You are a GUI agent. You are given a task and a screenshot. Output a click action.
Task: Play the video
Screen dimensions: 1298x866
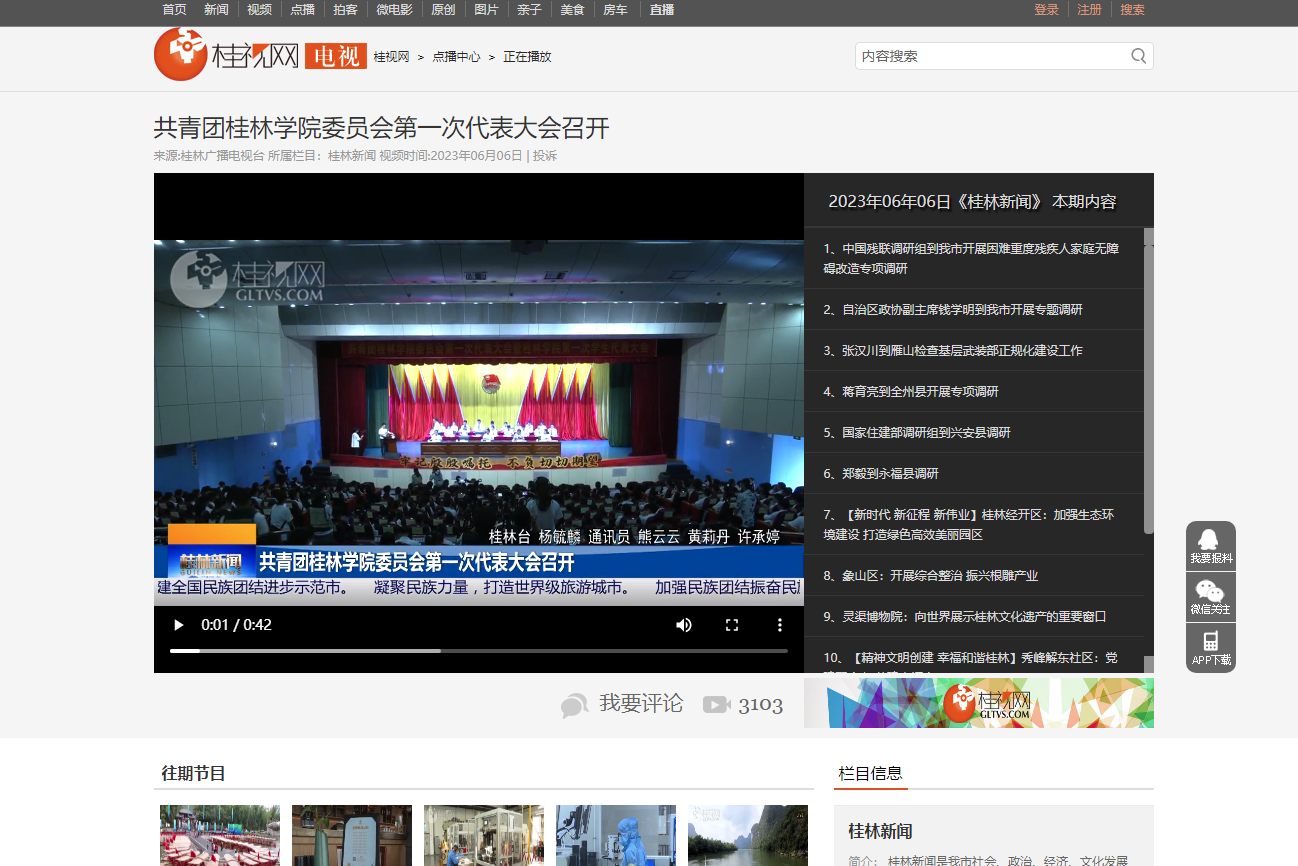179,625
